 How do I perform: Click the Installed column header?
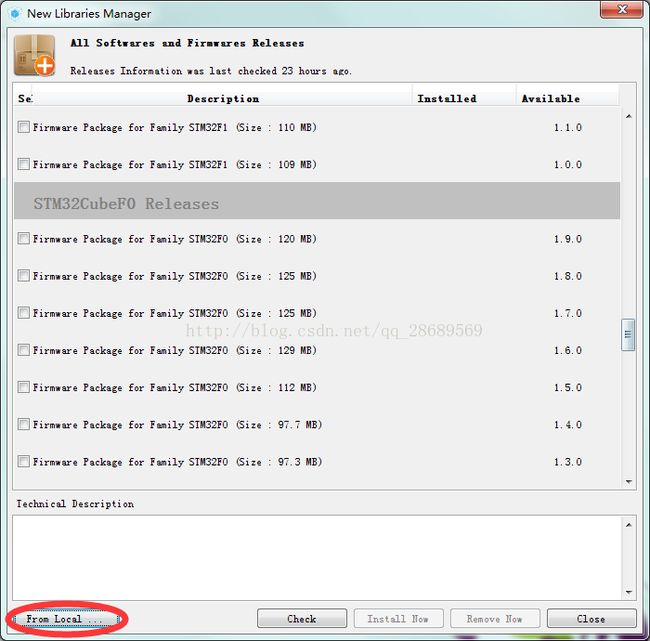(x=464, y=99)
